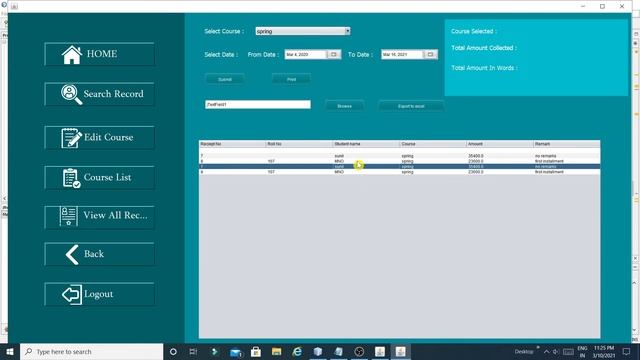Open the View All Records page
The width and height of the screenshot is (640, 360).
100,218
